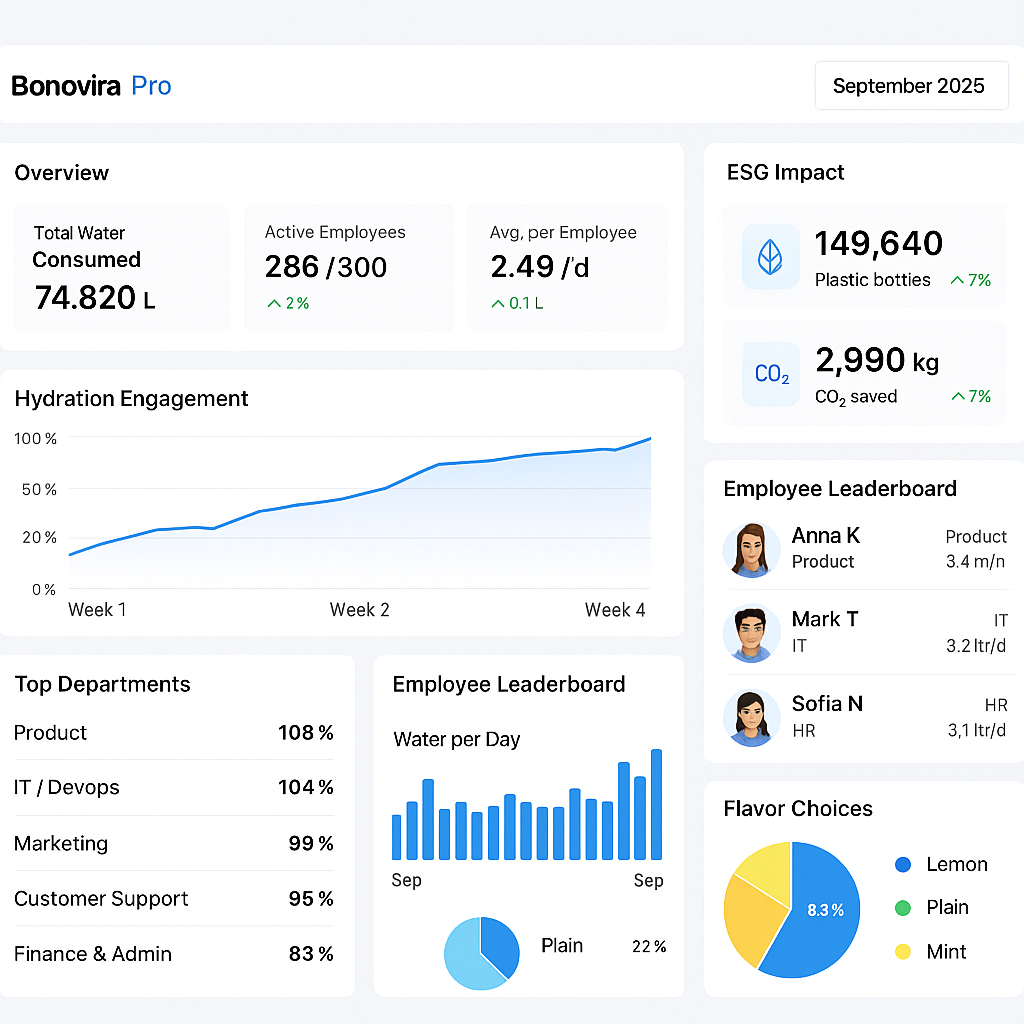1024x1024 pixels.
Task: Click Anna K's profile avatar
Action: (x=751, y=549)
